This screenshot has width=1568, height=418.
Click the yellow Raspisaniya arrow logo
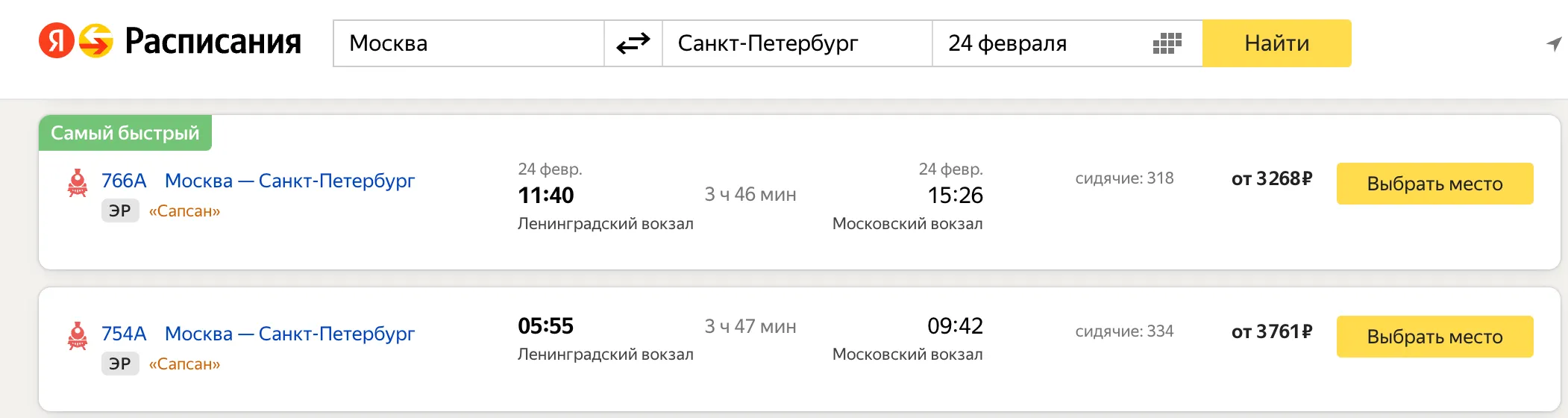point(96,41)
